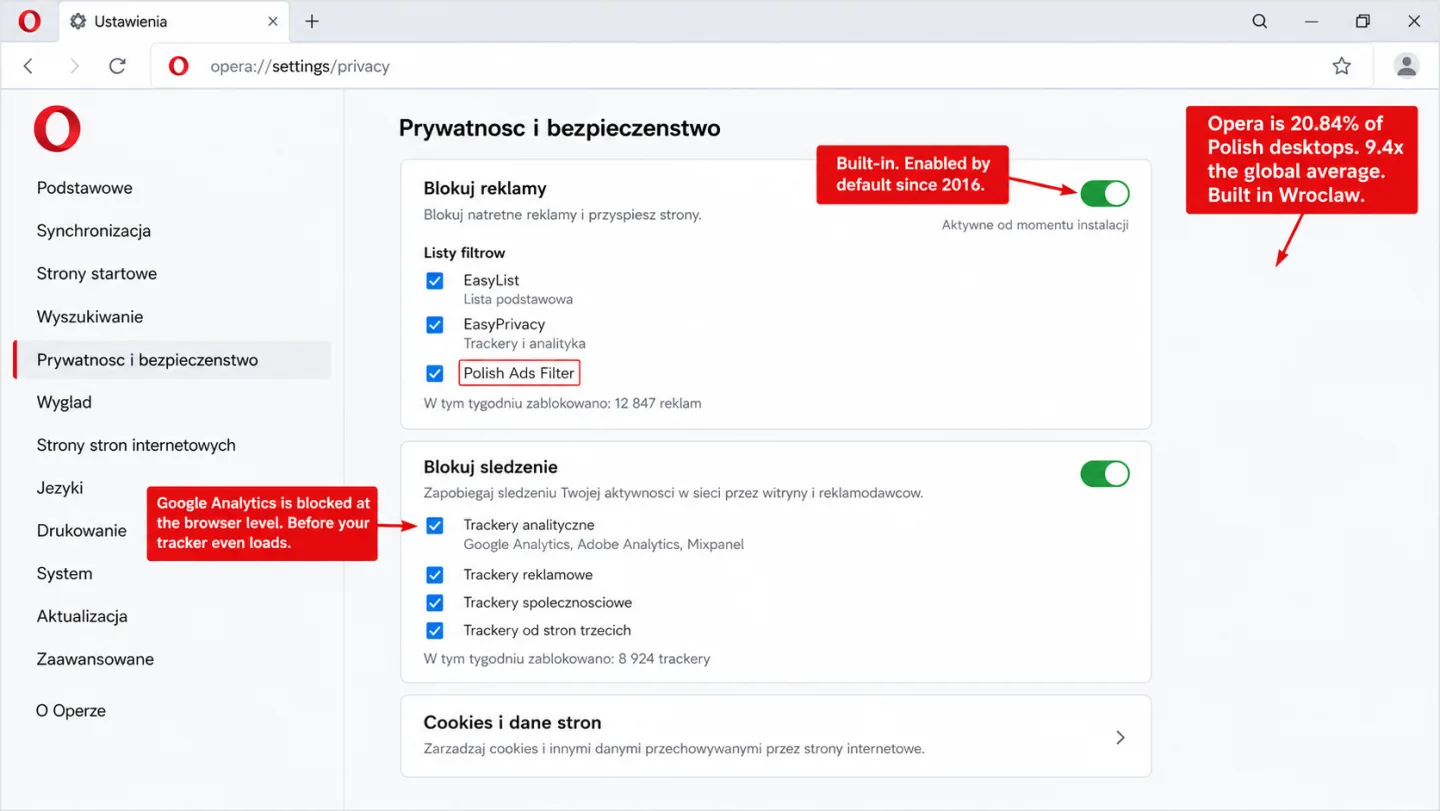Open Strony startowe settings section

[x=97, y=274]
